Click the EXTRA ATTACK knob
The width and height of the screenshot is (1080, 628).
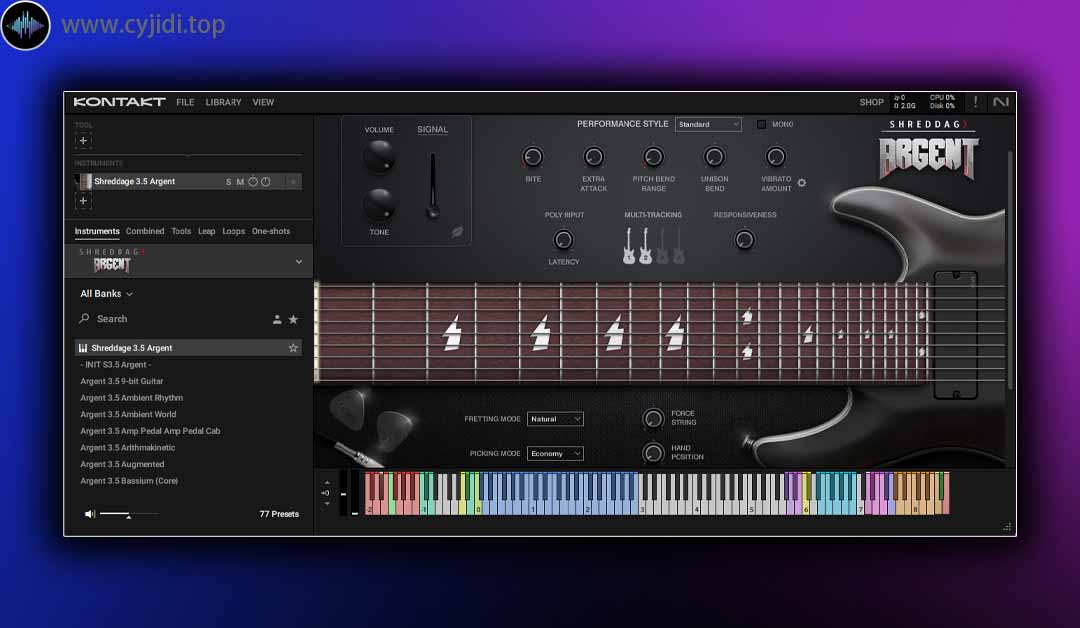click(x=593, y=158)
